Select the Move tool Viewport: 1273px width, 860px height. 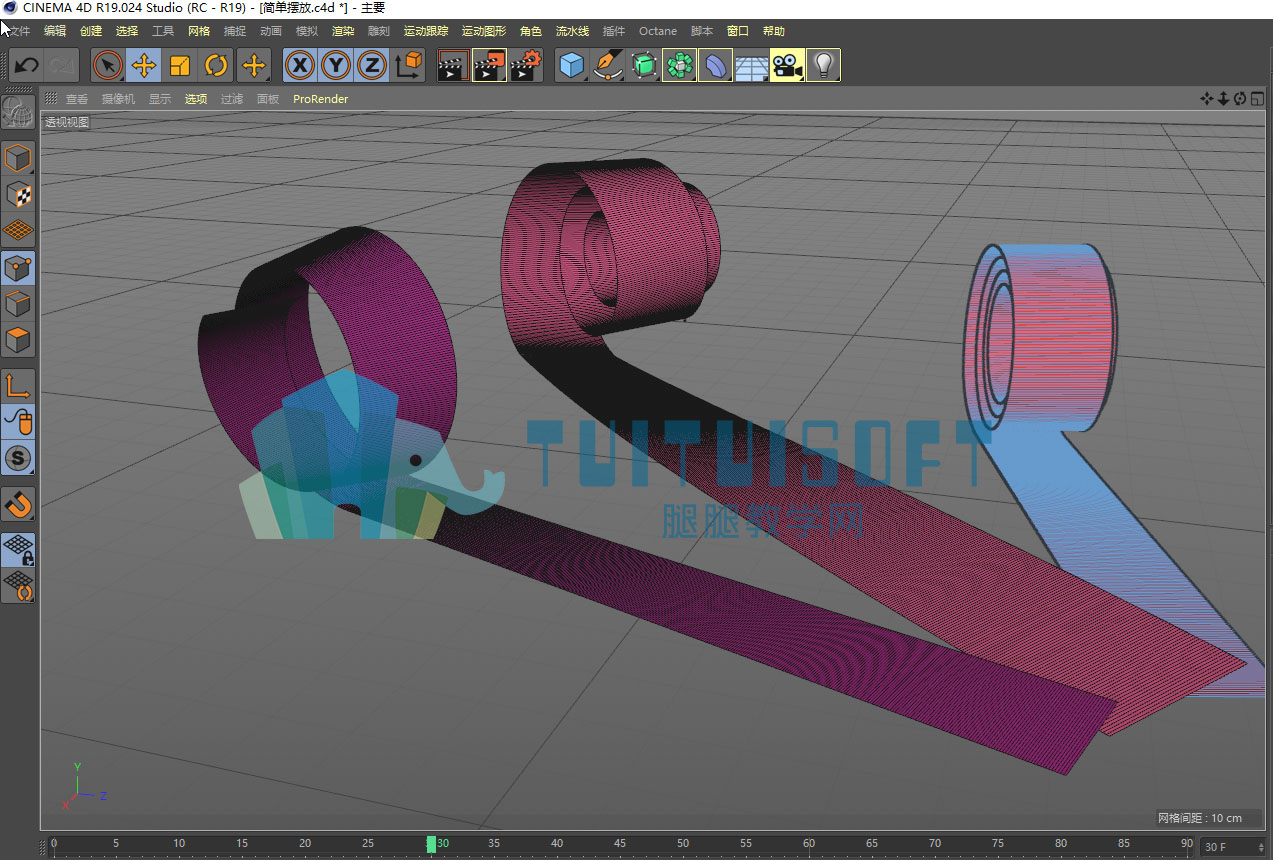point(144,66)
